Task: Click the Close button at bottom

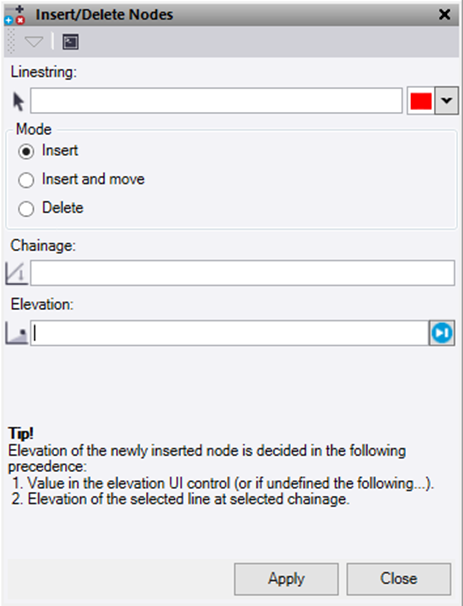Action: 399,579
